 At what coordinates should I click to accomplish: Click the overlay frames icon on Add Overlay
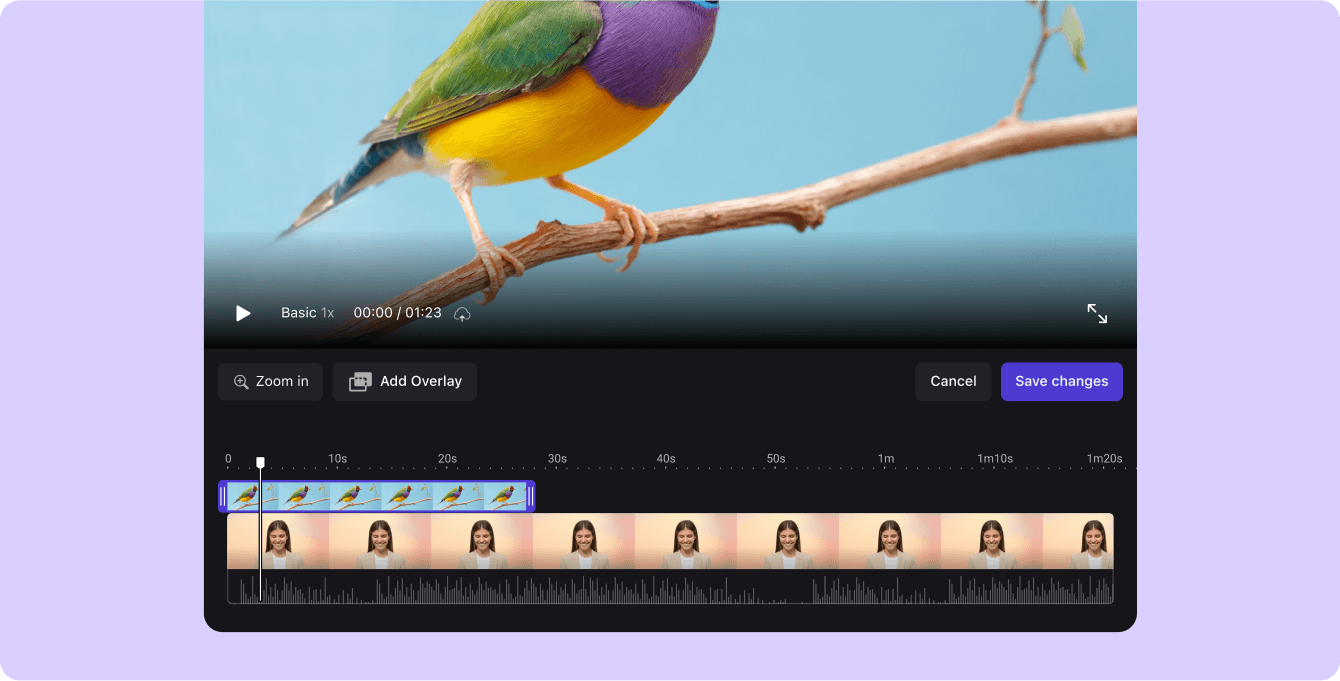tap(360, 381)
